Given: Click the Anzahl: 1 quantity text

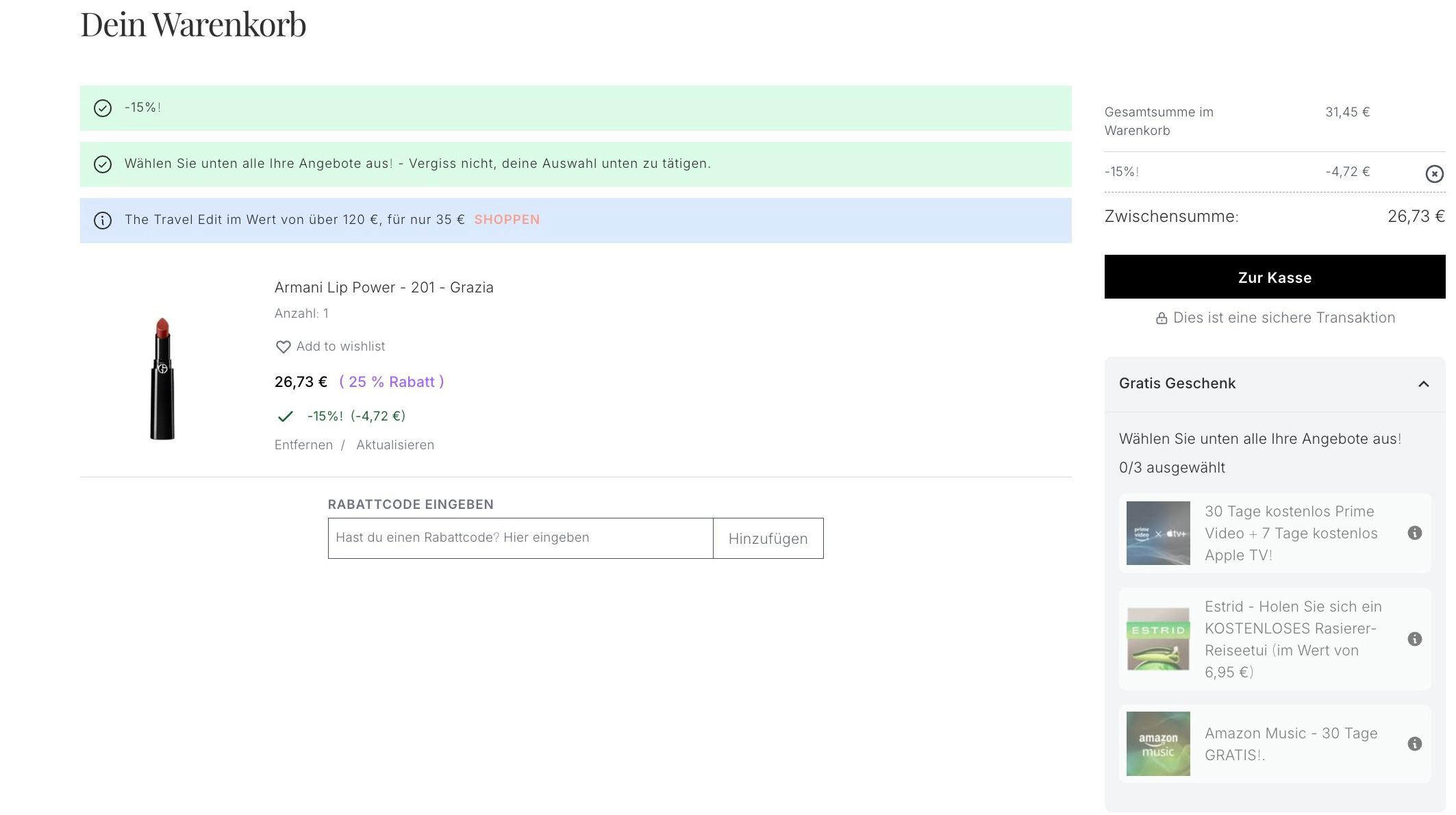Looking at the screenshot, I should point(301,314).
